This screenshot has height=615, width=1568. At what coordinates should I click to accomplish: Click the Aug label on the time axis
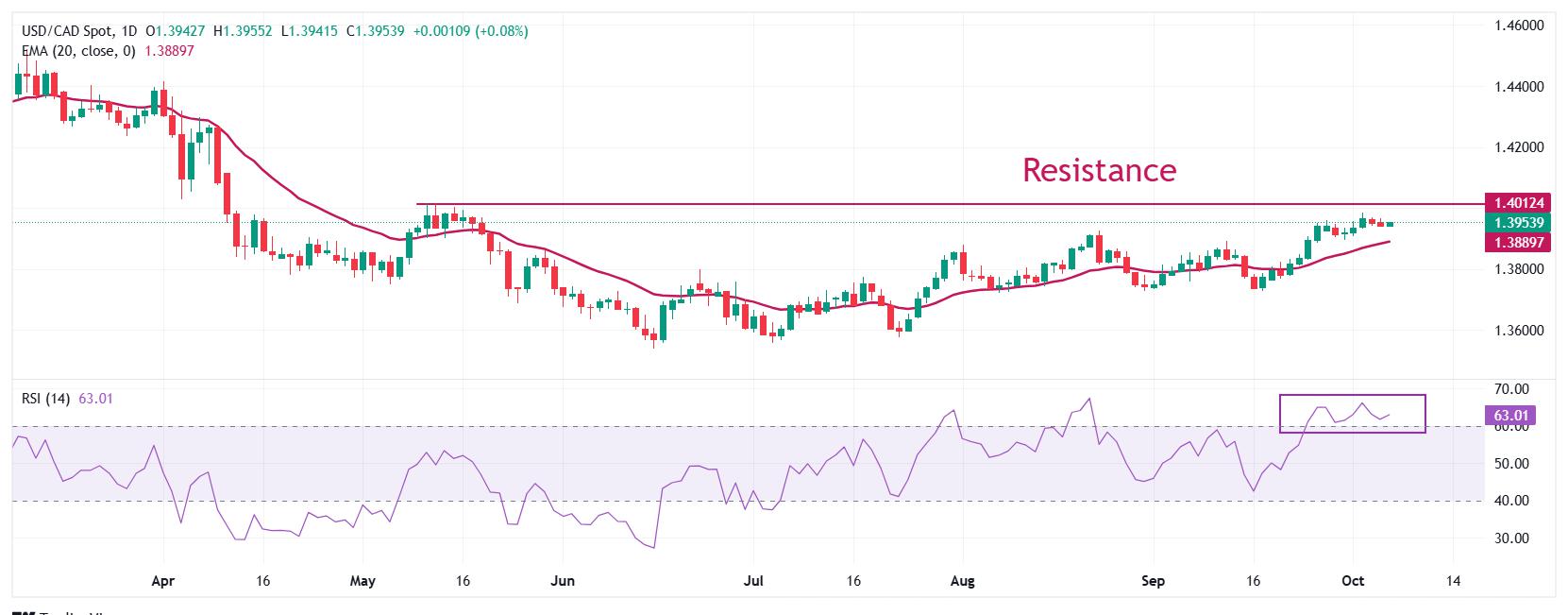962,581
